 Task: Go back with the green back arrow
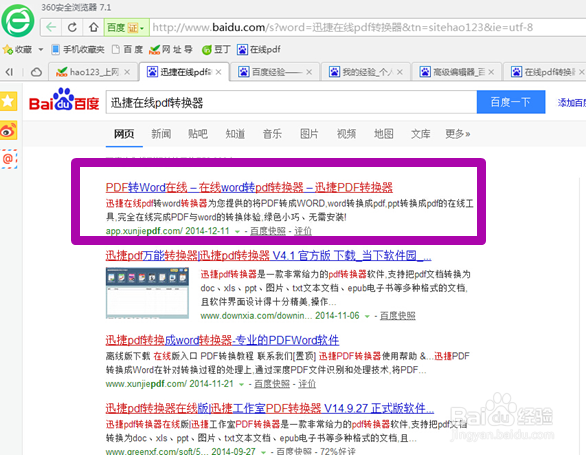pyautogui.click(x=51, y=27)
